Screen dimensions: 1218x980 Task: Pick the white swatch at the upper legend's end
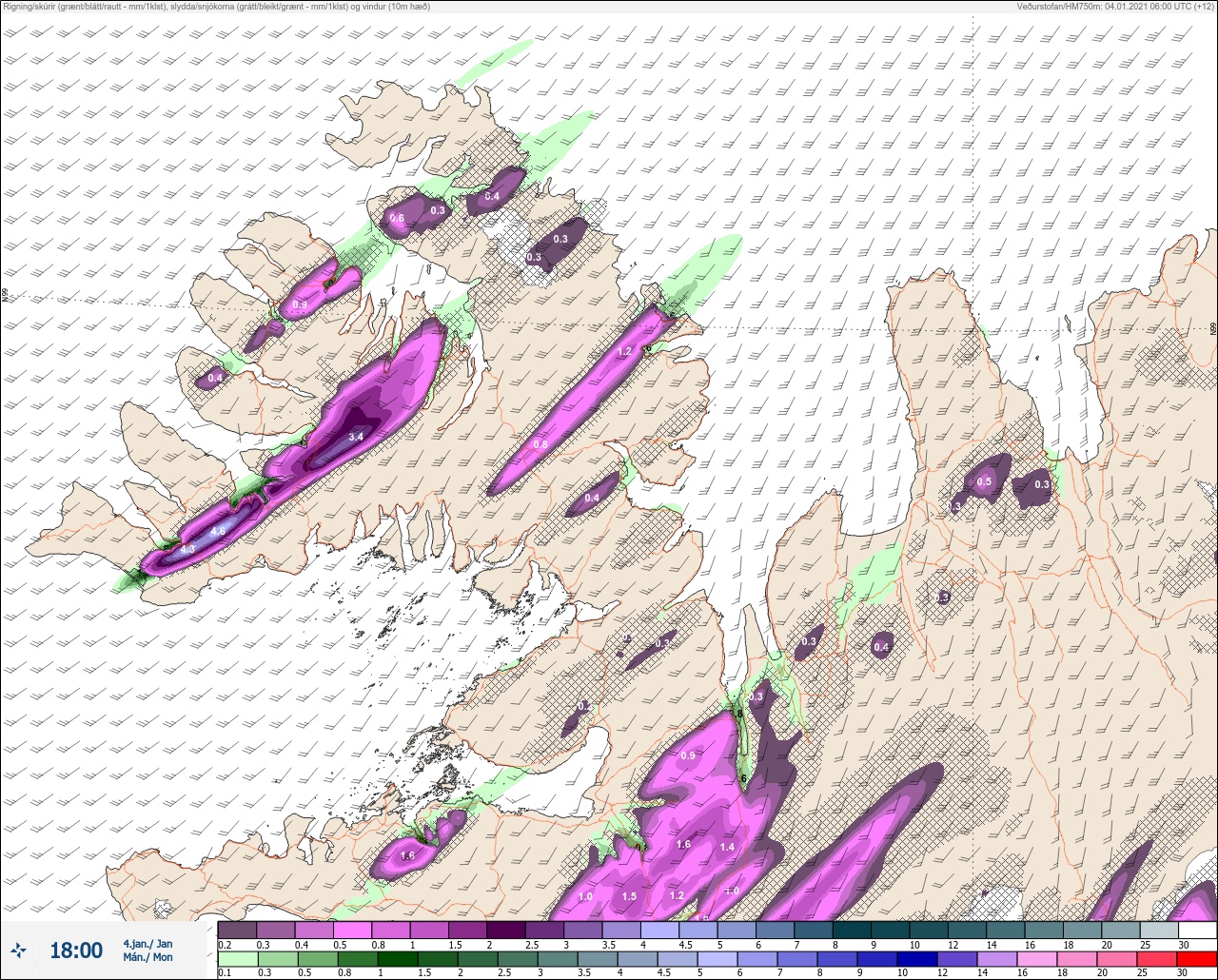(1197, 930)
